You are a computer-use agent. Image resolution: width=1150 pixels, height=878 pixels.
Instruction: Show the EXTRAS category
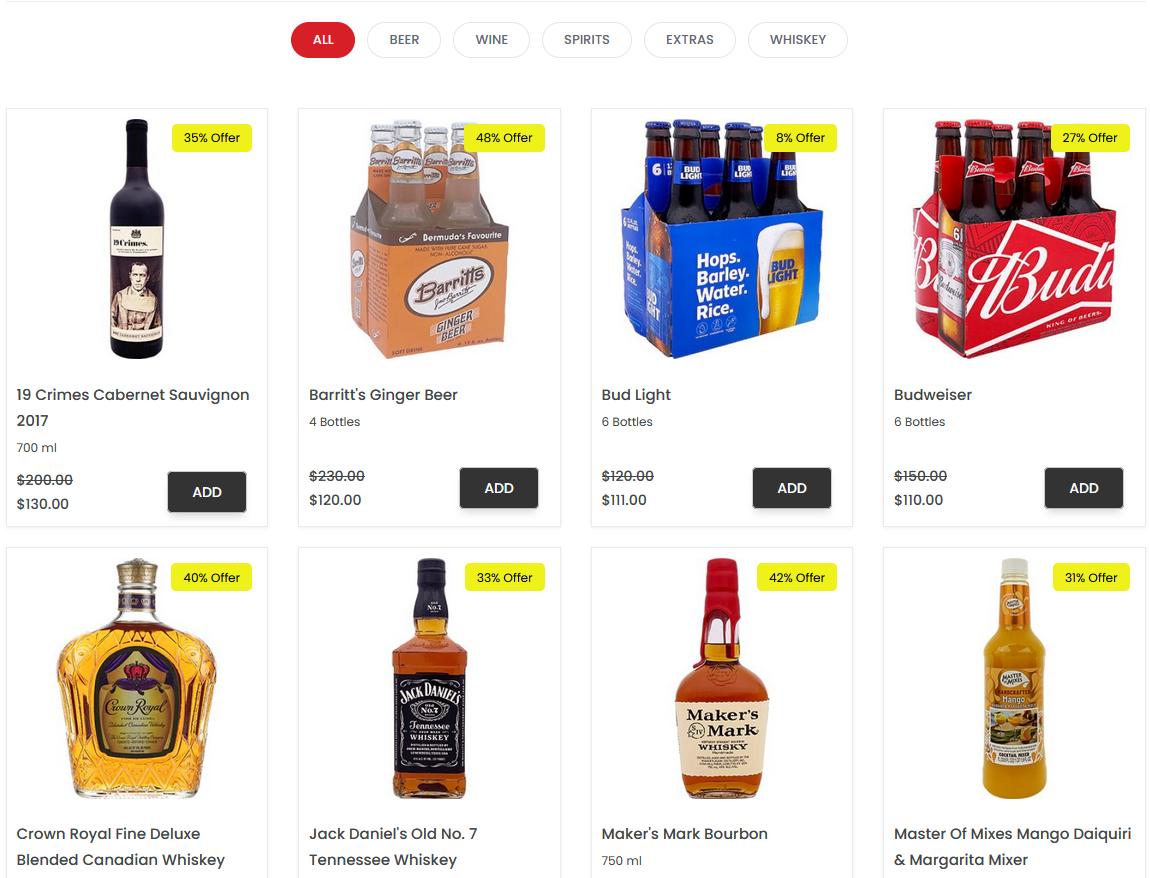pyautogui.click(x=689, y=40)
